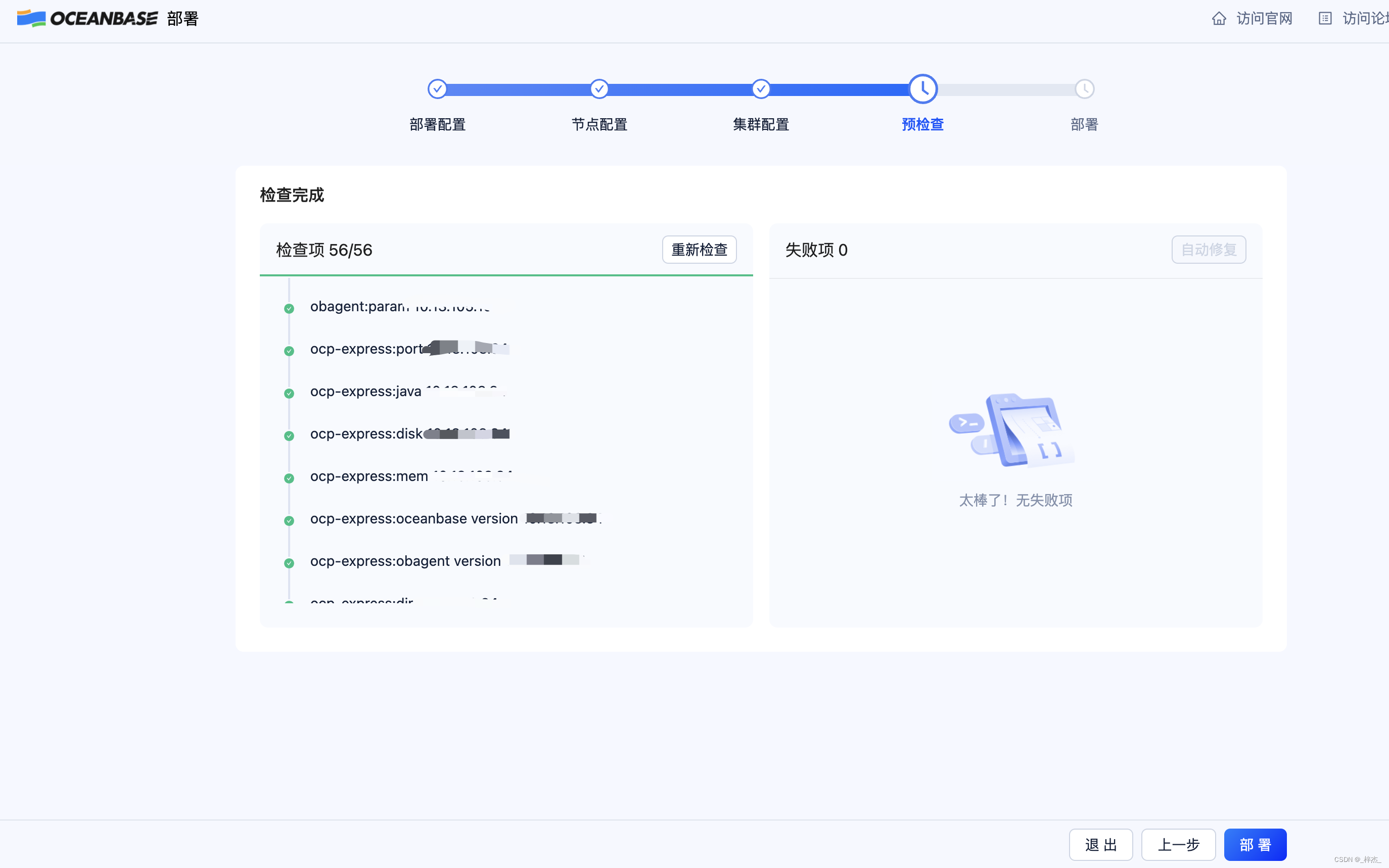Click the 部署配置 step checkmark circle
This screenshot has height=868, width=1389.
(437, 89)
